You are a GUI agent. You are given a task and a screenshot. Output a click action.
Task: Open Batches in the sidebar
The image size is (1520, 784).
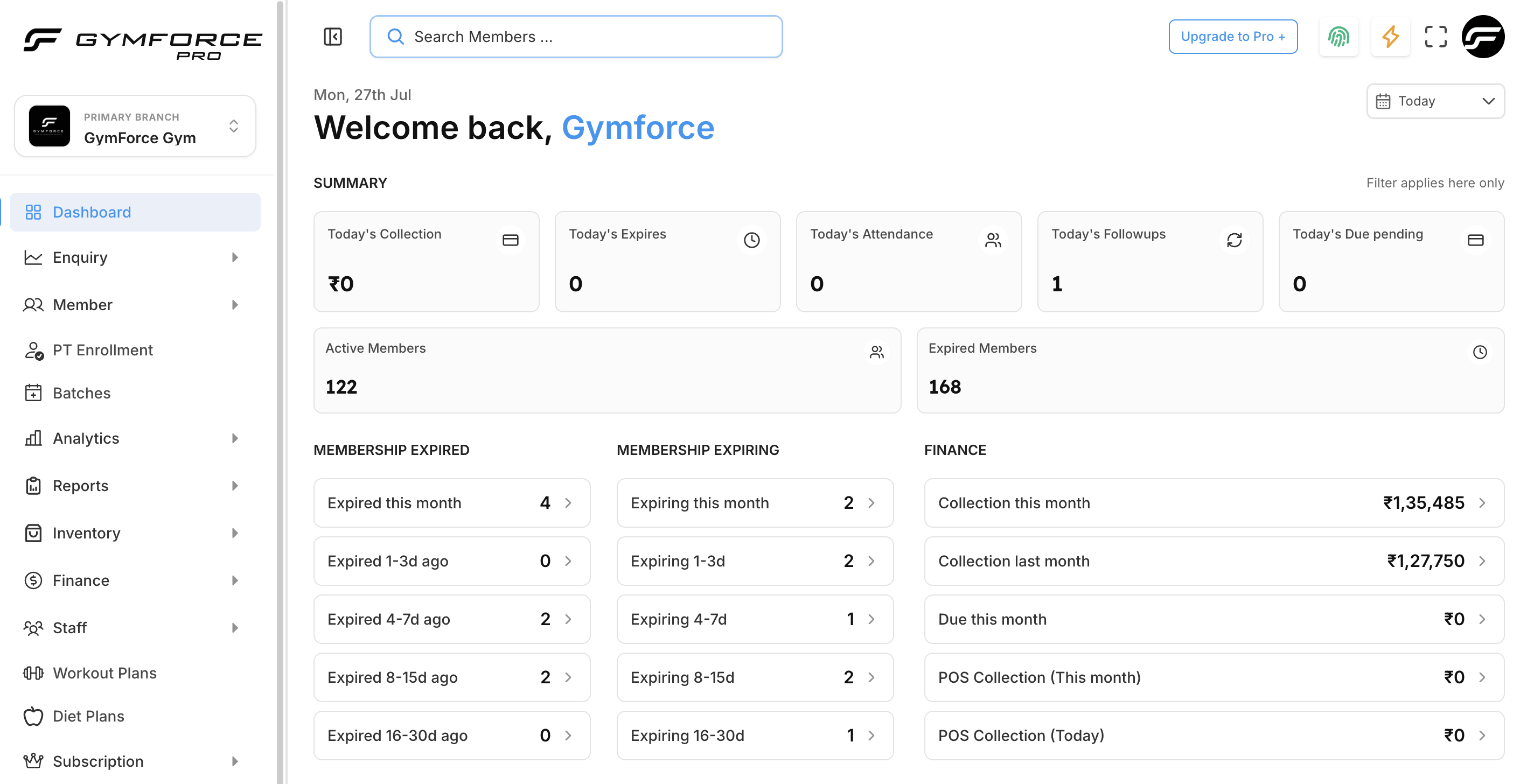(135, 393)
